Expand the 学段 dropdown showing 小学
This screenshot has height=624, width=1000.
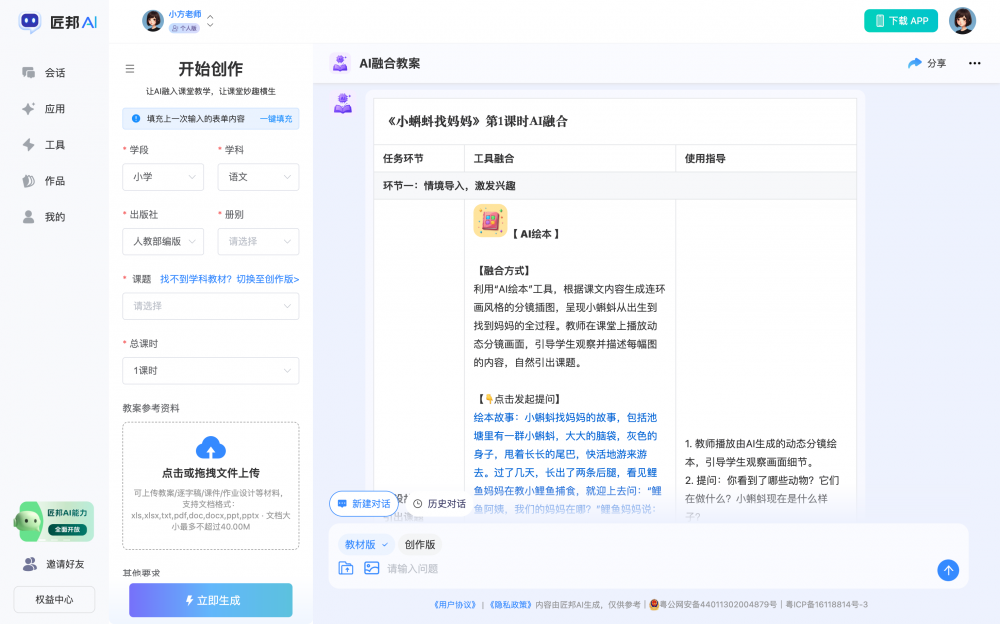click(163, 177)
